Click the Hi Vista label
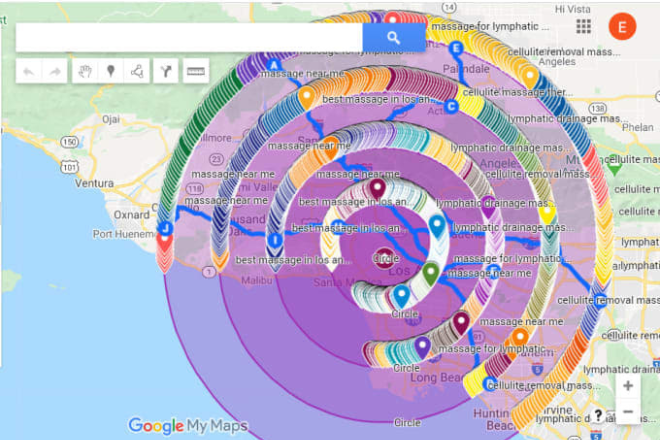 (x=572, y=9)
